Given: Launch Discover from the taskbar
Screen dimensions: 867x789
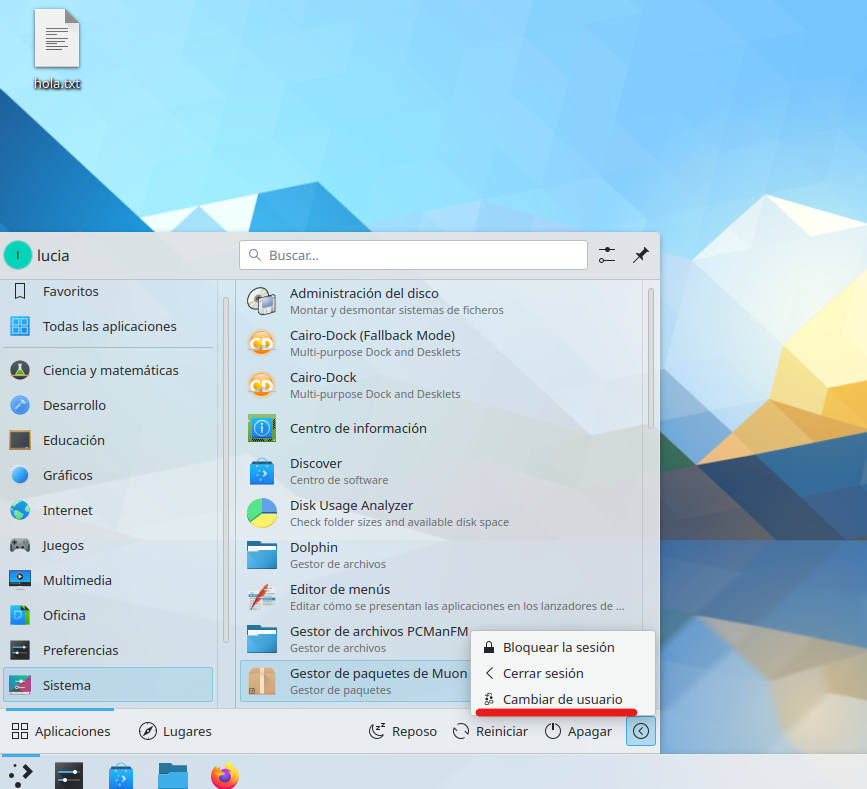Looking at the screenshot, I should [x=120, y=774].
